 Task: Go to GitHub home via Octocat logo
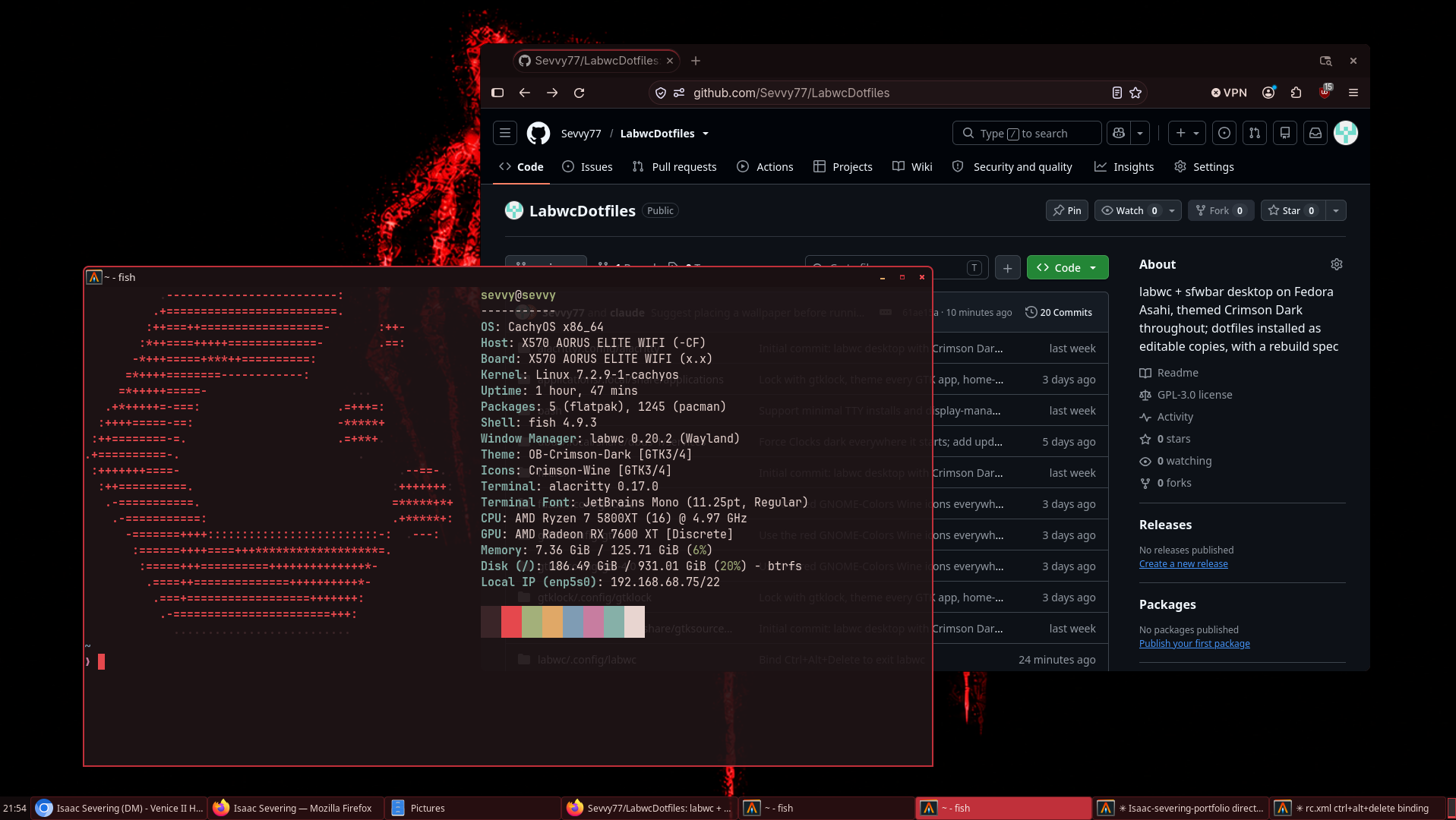(538, 133)
